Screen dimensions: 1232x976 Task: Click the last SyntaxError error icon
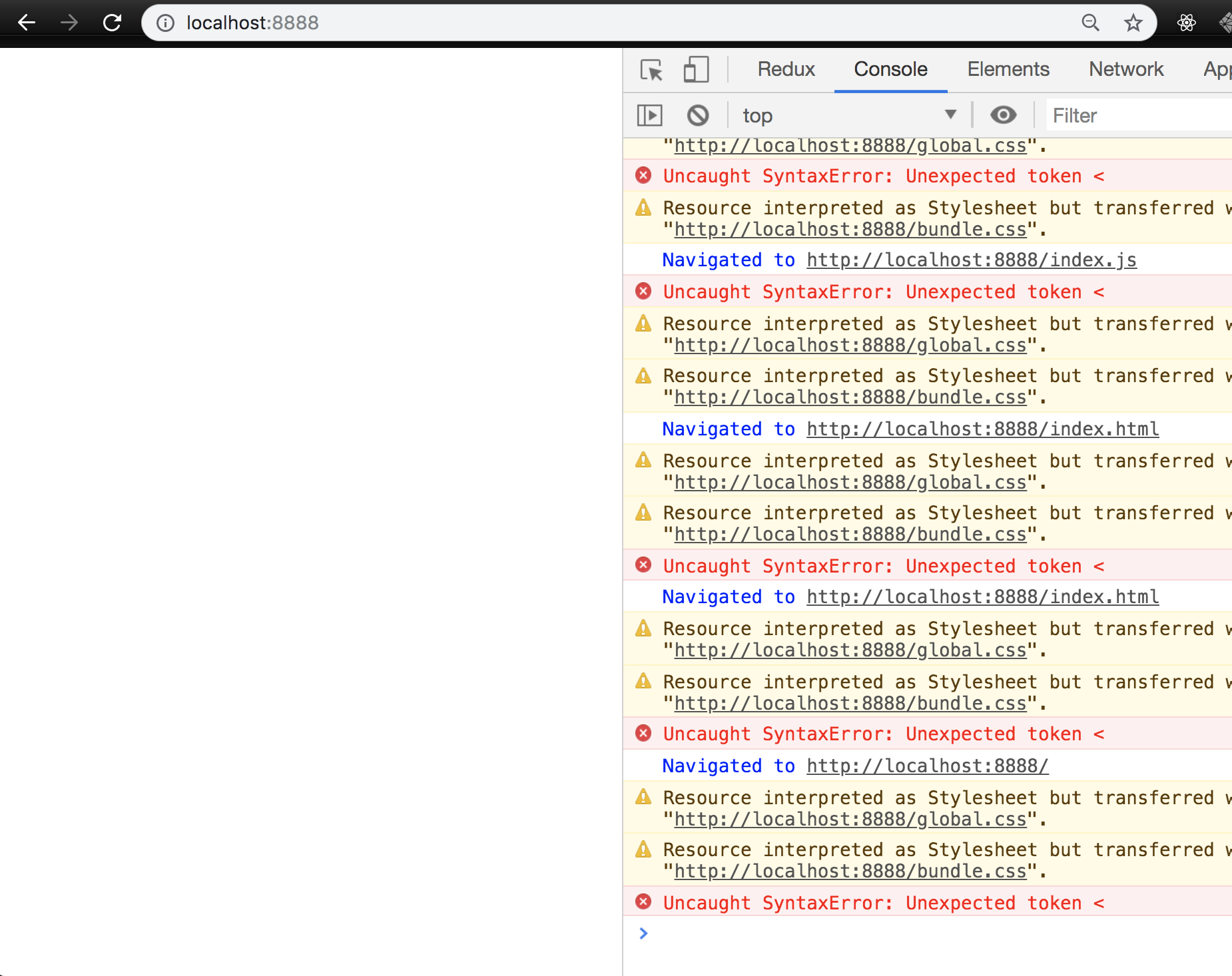click(643, 902)
